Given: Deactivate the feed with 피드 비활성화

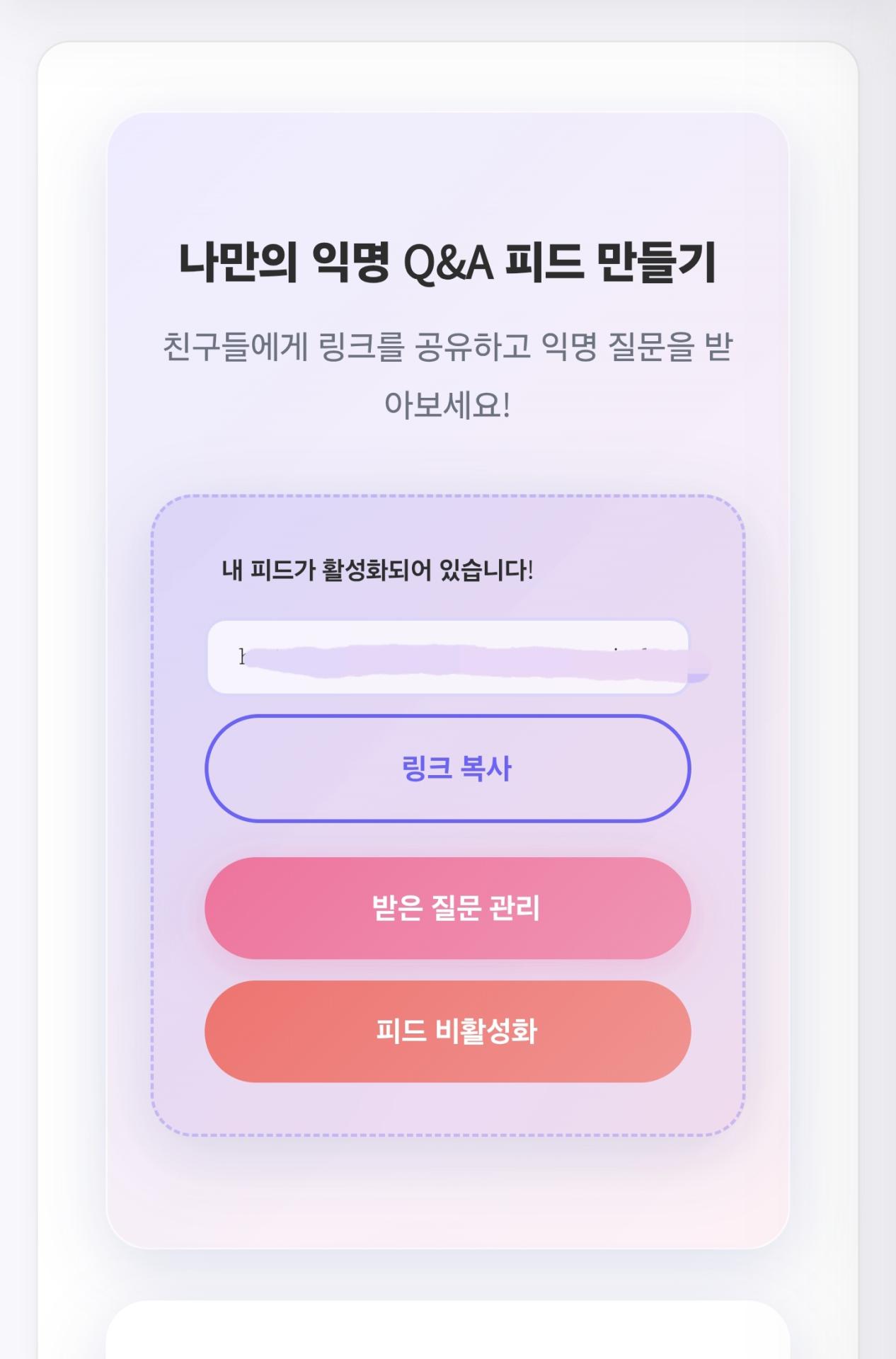Looking at the screenshot, I should (447, 1031).
